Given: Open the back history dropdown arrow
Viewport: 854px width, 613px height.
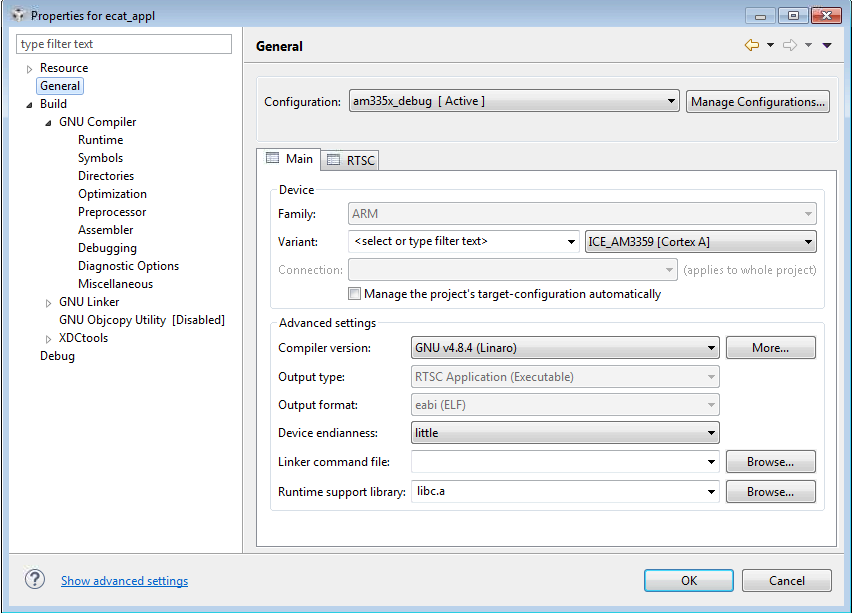Looking at the screenshot, I should [x=770, y=45].
